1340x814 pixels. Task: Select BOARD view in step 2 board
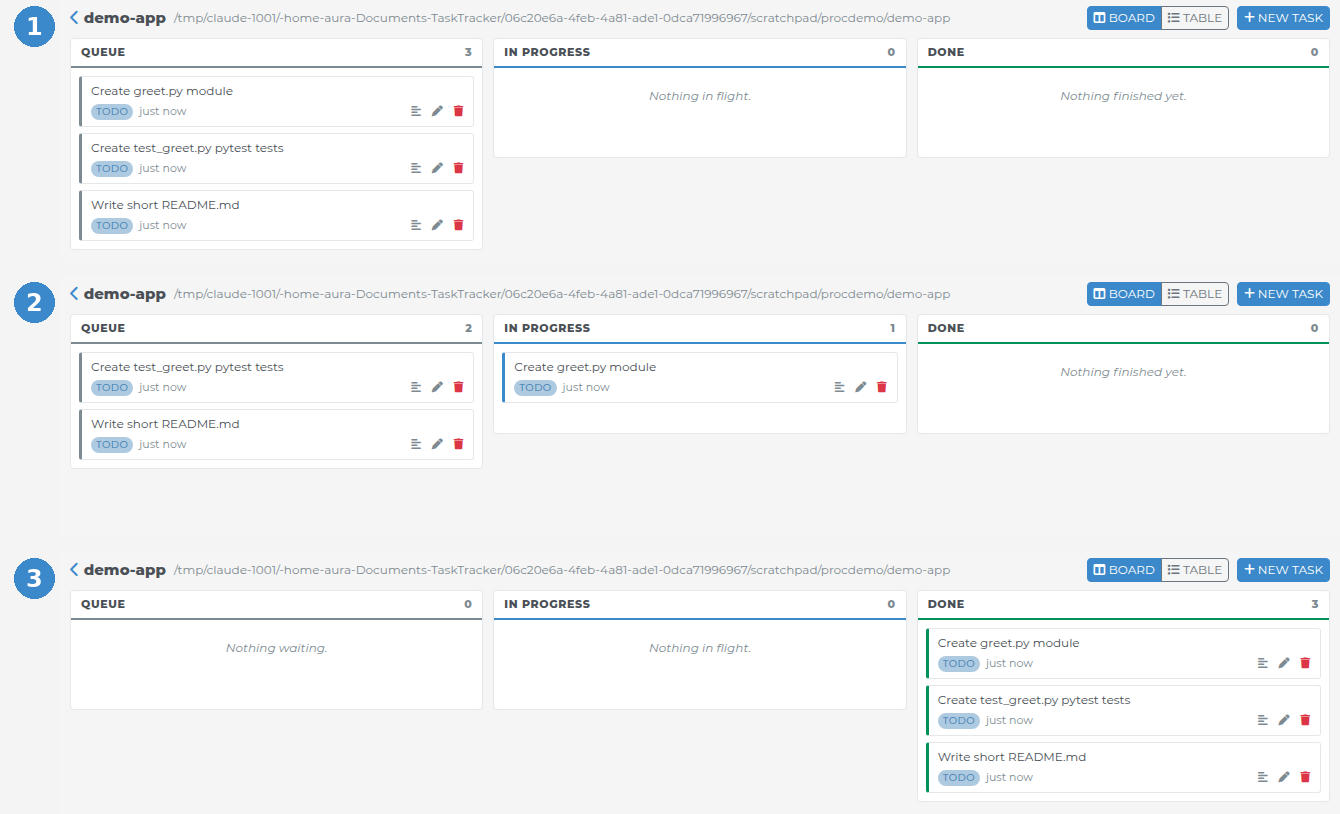tap(1124, 294)
